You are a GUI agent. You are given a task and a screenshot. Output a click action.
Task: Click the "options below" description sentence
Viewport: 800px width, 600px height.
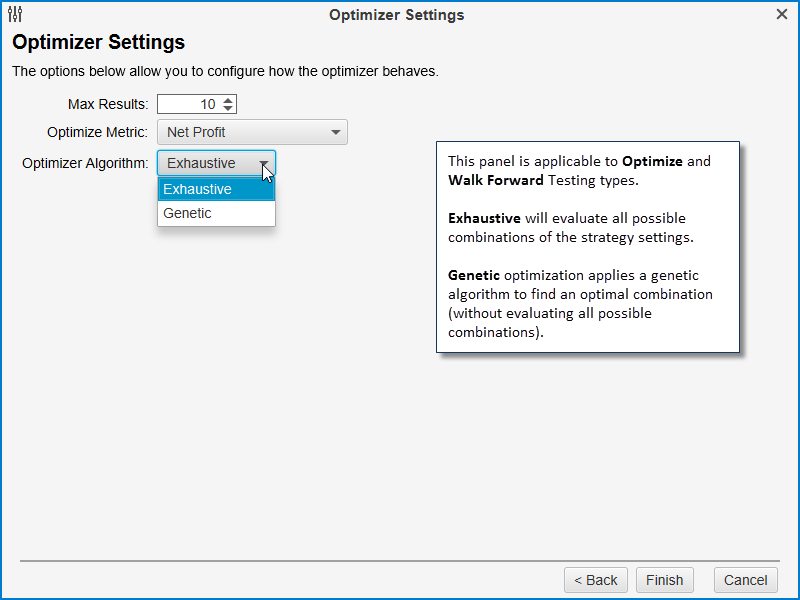pos(225,72)
